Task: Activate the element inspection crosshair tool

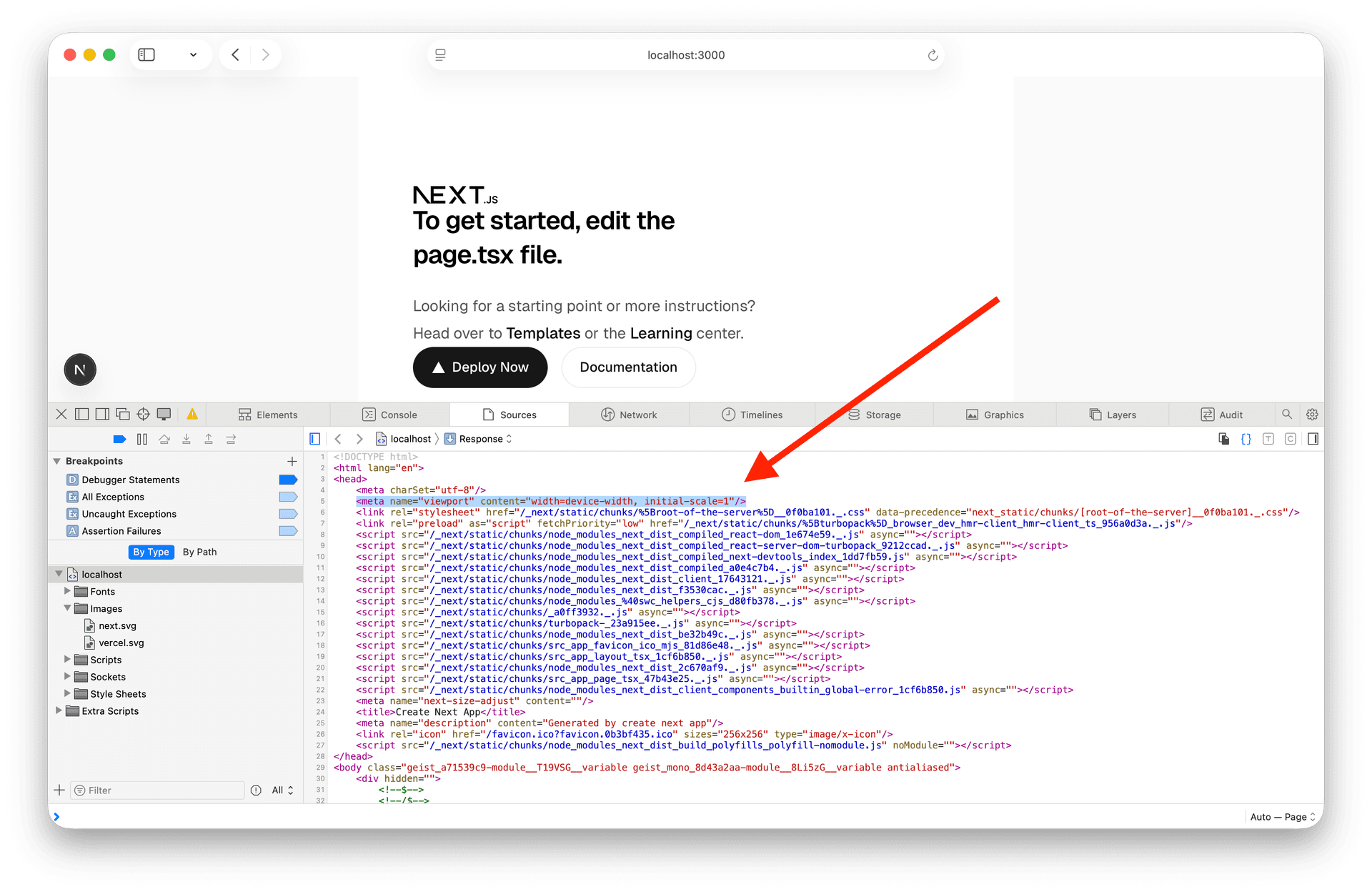Action: (x=143, y=414)
